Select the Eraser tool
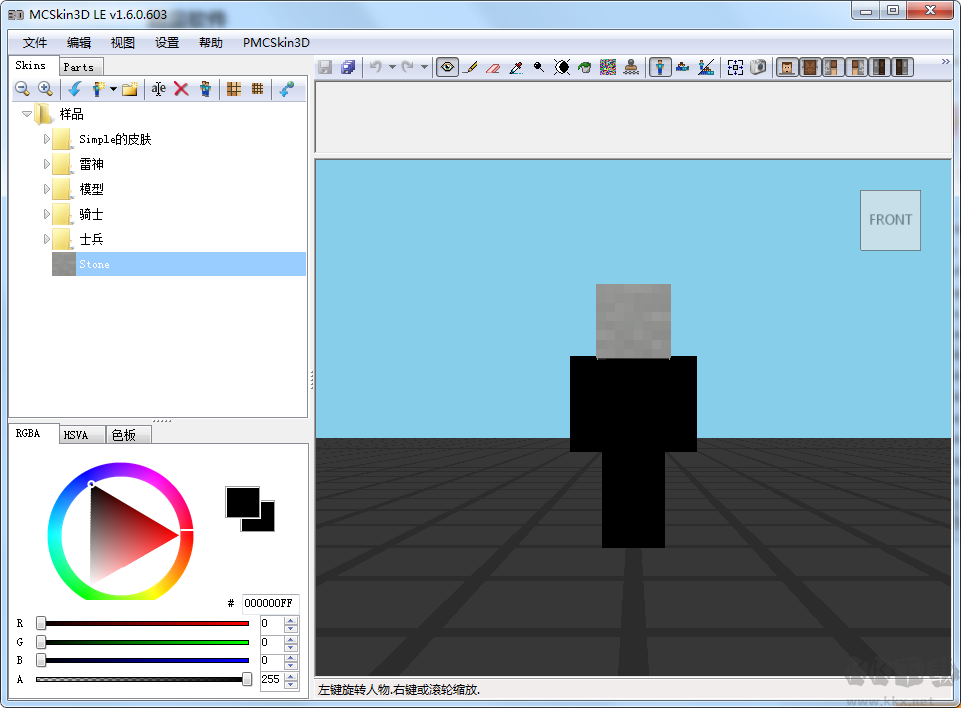 [x=492, y=67]
